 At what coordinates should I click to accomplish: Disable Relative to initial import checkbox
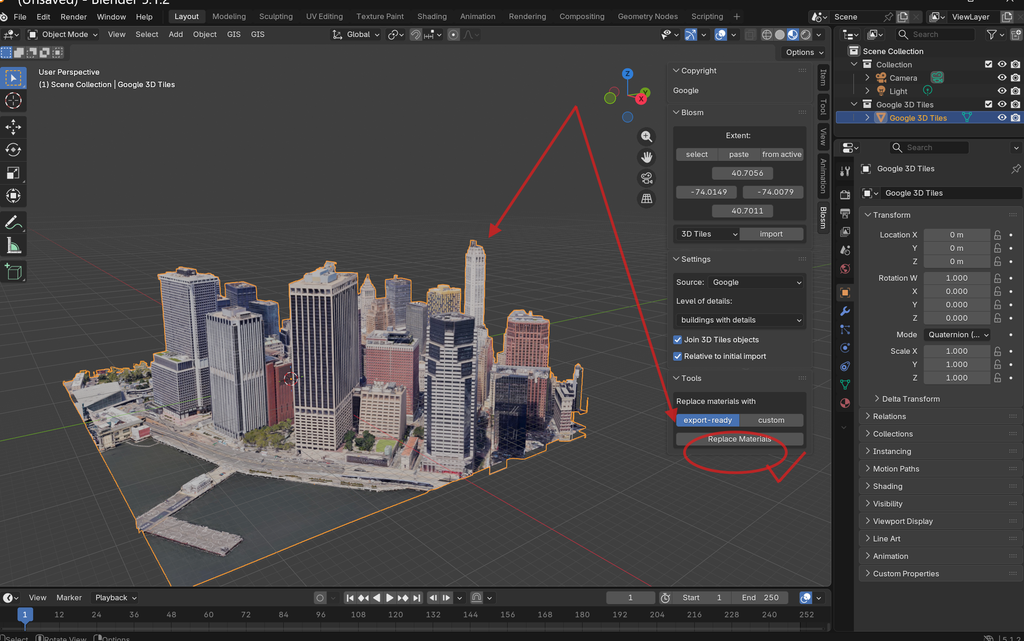point(677,356)
